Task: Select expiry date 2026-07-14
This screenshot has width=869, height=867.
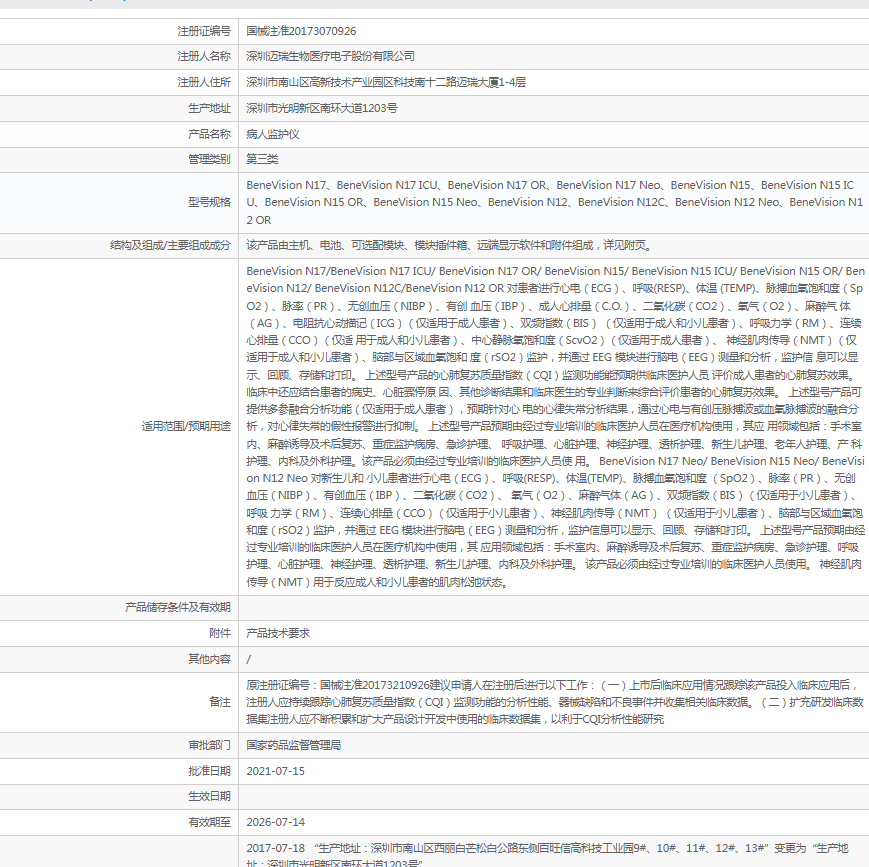Action: [x=275, y=823]
